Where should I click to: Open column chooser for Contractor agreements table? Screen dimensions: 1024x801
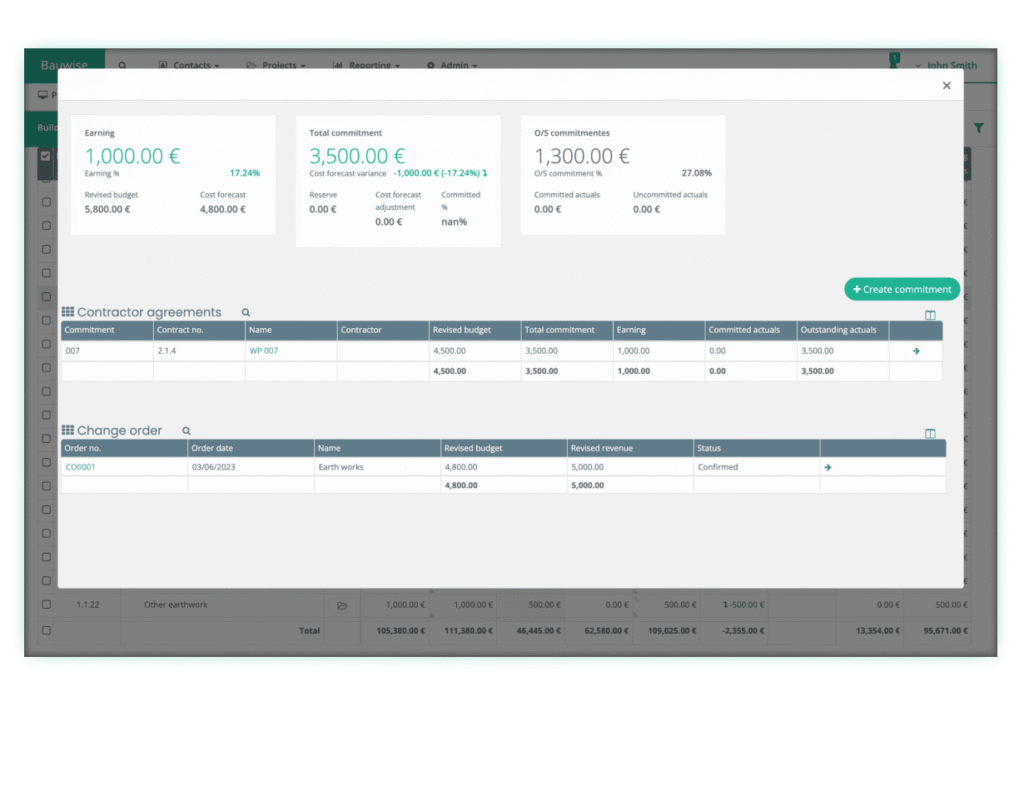(x=930, y=315)
